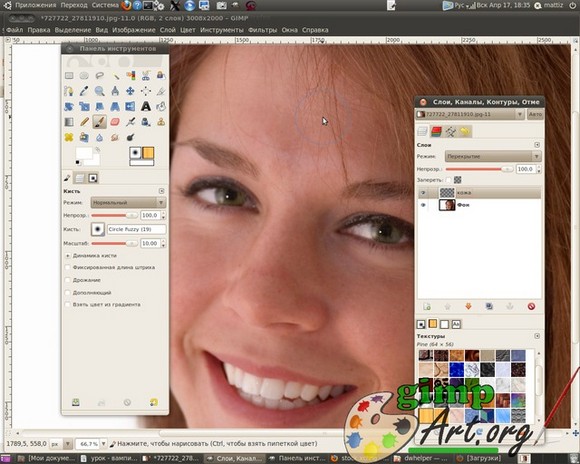
Task: Pick the Move tool
Action: [x=130, y=91]
